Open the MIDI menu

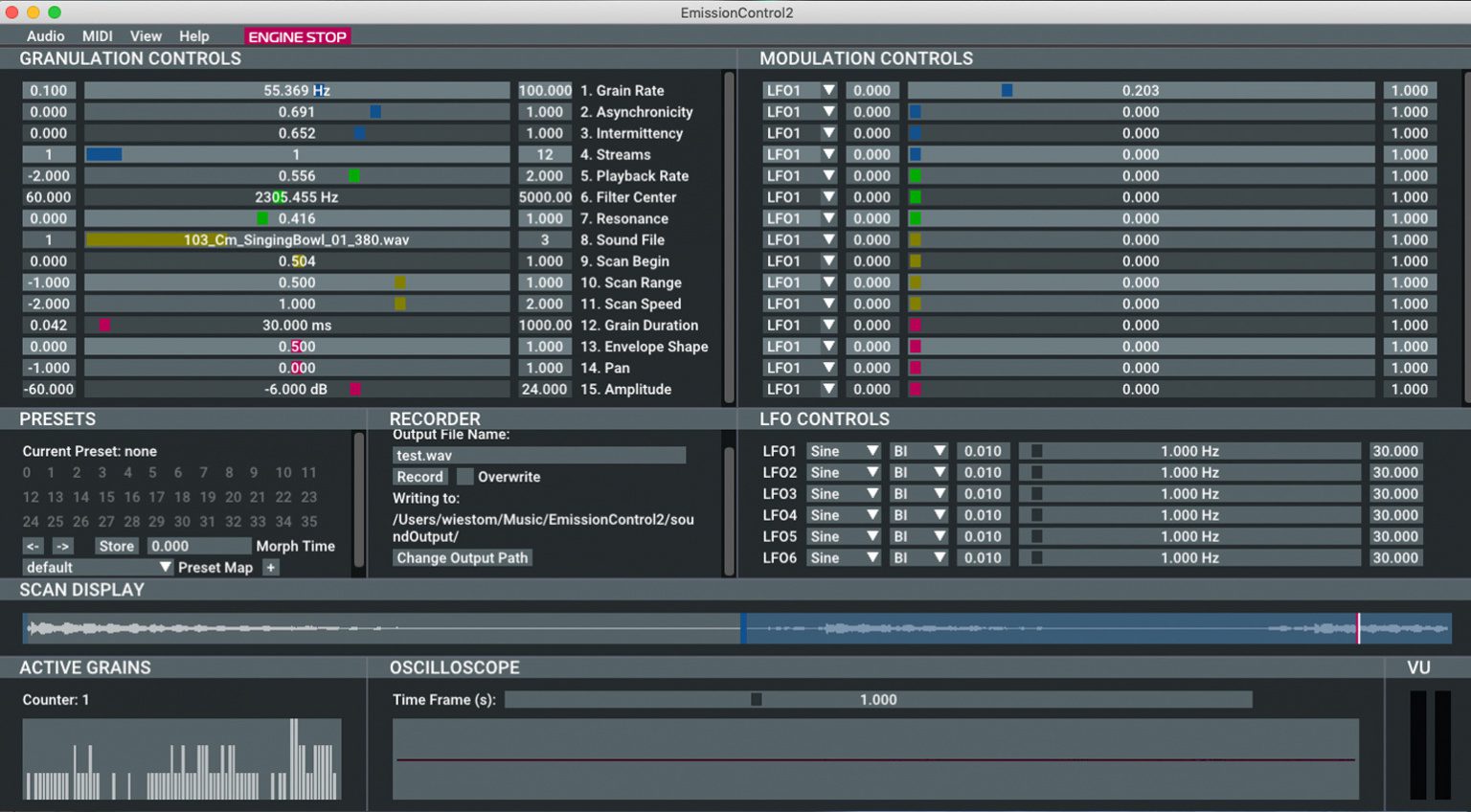(97, 35)
